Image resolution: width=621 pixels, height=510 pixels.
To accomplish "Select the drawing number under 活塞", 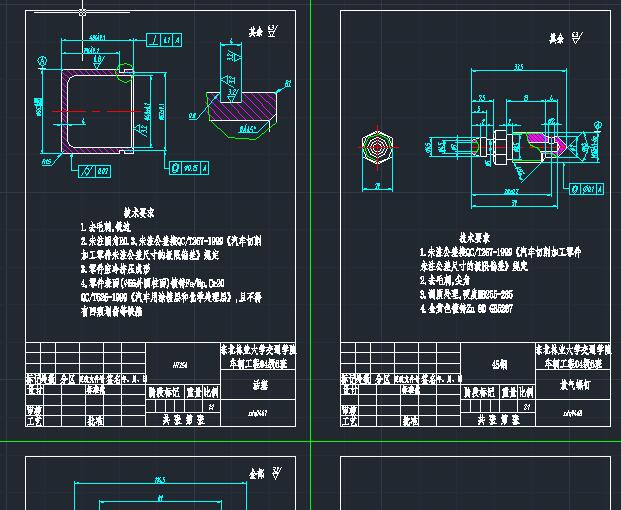I will [258, 413].
